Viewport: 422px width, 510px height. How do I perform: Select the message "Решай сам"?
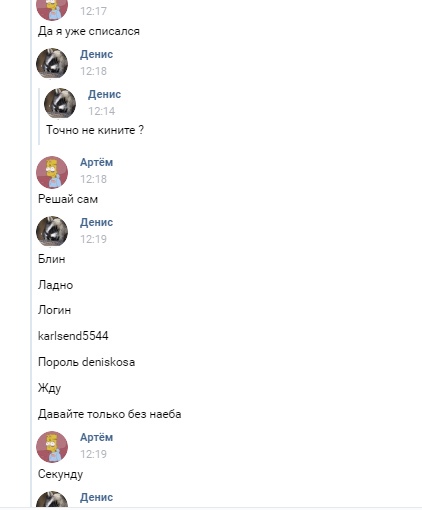[68, 199]
